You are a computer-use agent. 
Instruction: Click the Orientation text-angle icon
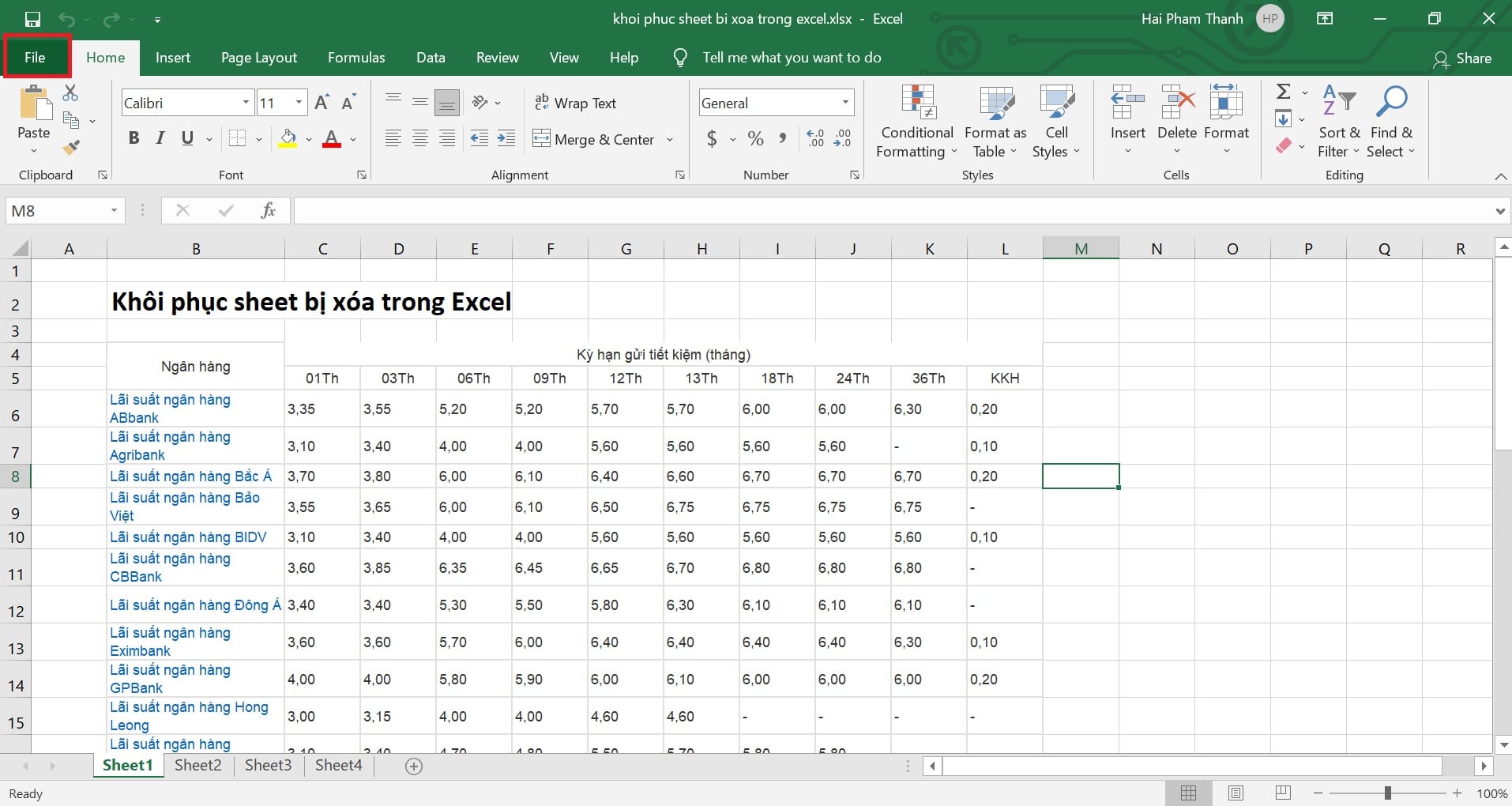pyautogui.click(x=480, y=102)
